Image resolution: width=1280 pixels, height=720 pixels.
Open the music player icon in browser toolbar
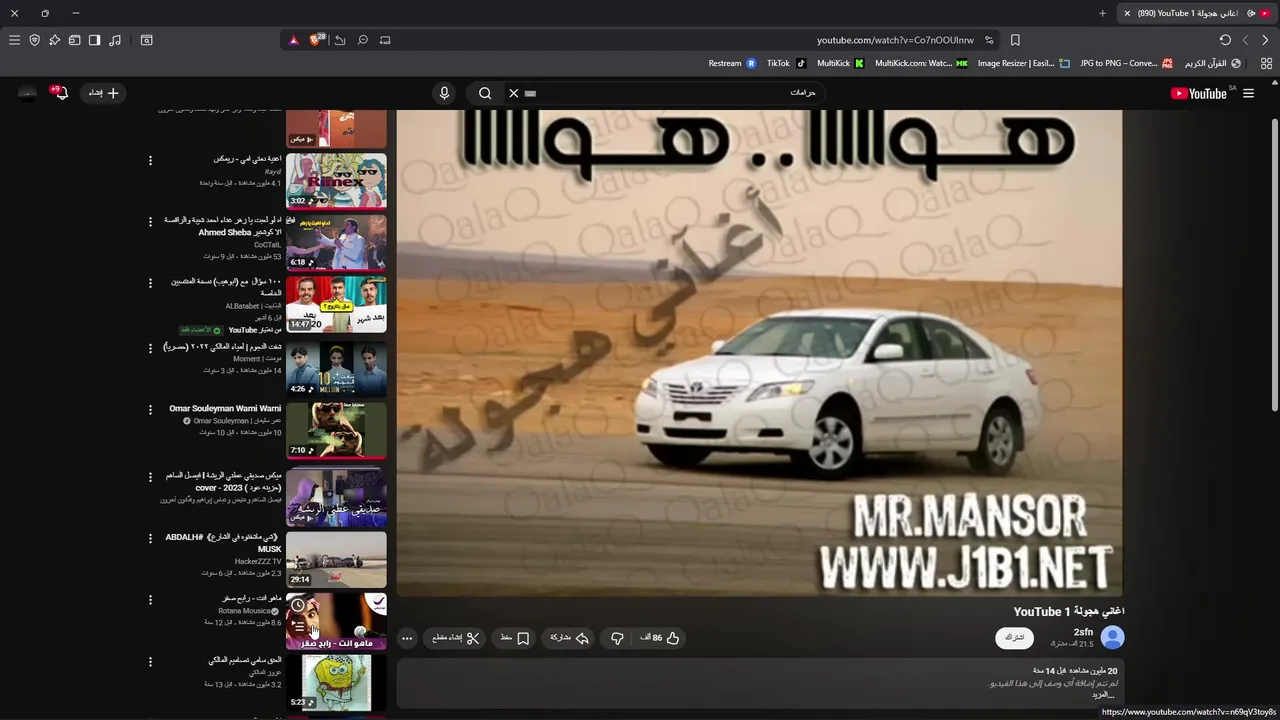pyautogui.click(x=115, y=40)
